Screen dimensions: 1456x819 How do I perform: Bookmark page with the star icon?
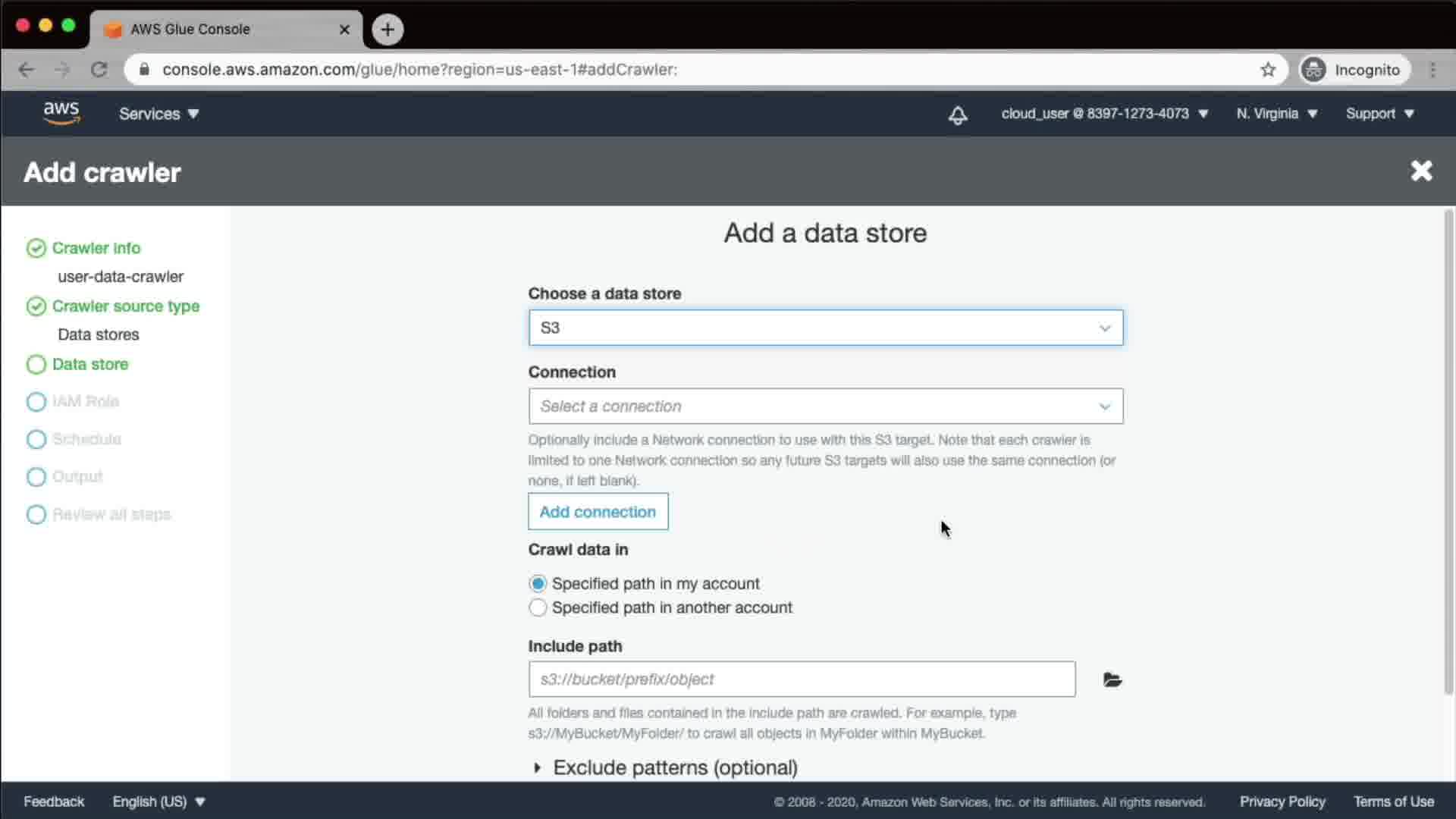click(x=1268, y=70)
